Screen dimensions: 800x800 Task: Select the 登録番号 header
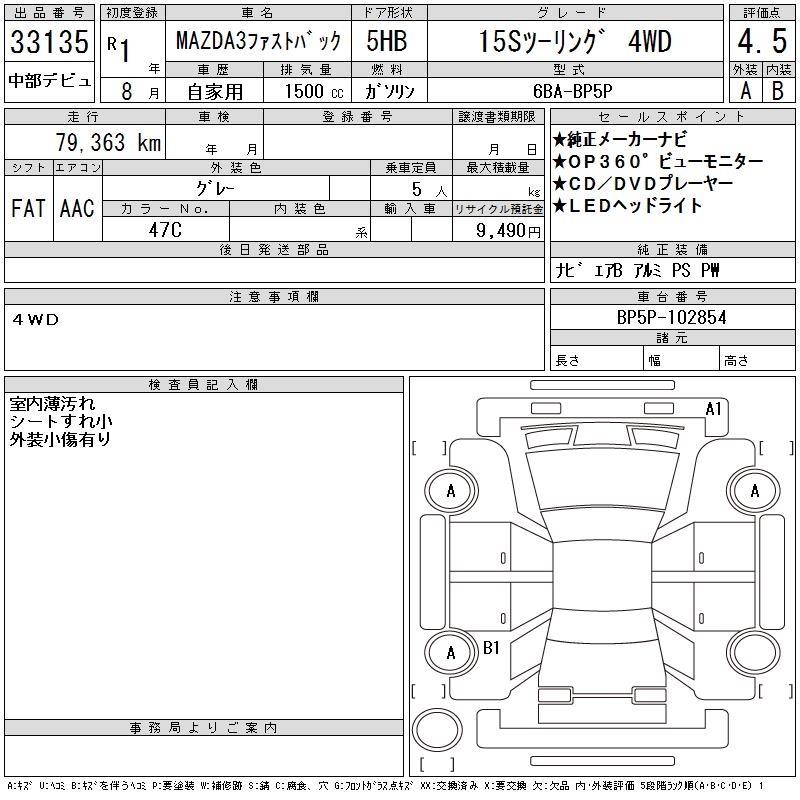tap(358, 117)
